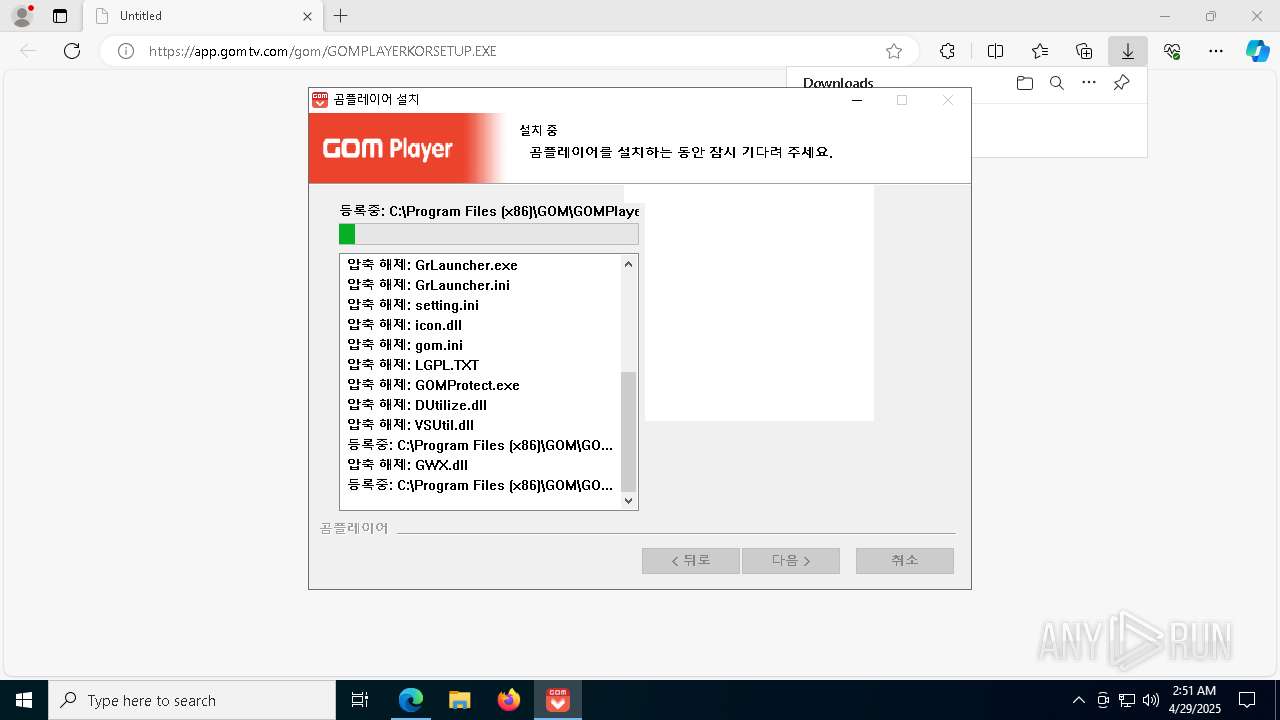This screenshot has height=720, width=1280.
Task: Close the Untitled tab
Action: [x=307, y=16]
